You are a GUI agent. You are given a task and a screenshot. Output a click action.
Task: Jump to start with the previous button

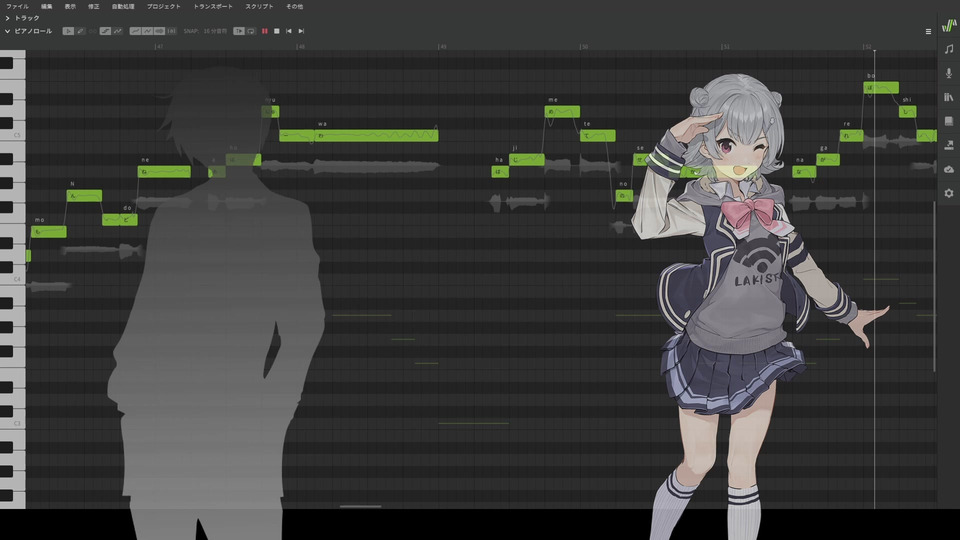pos(289,31)
